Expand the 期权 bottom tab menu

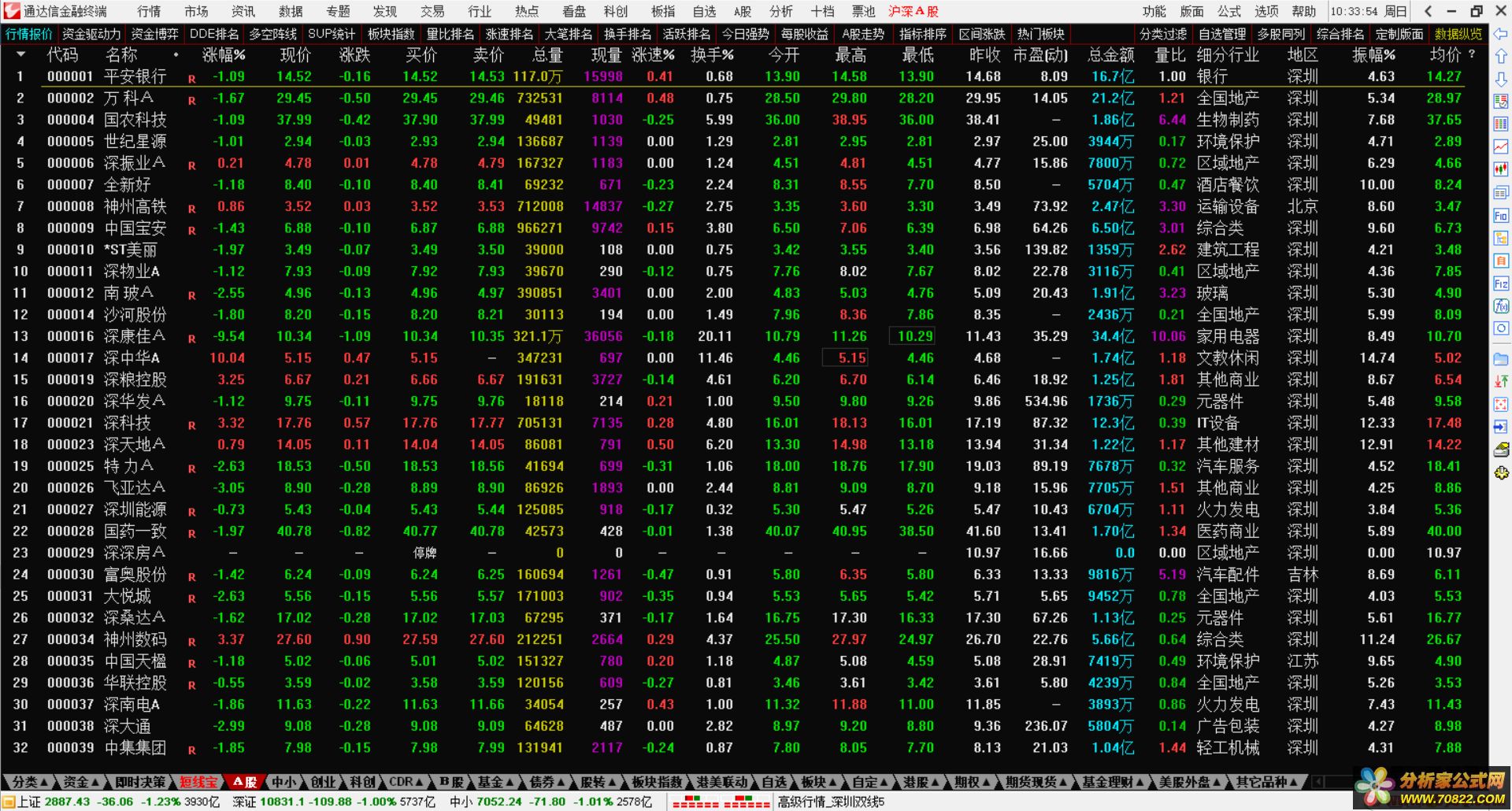pyautogui.click(x=972, y=782)
